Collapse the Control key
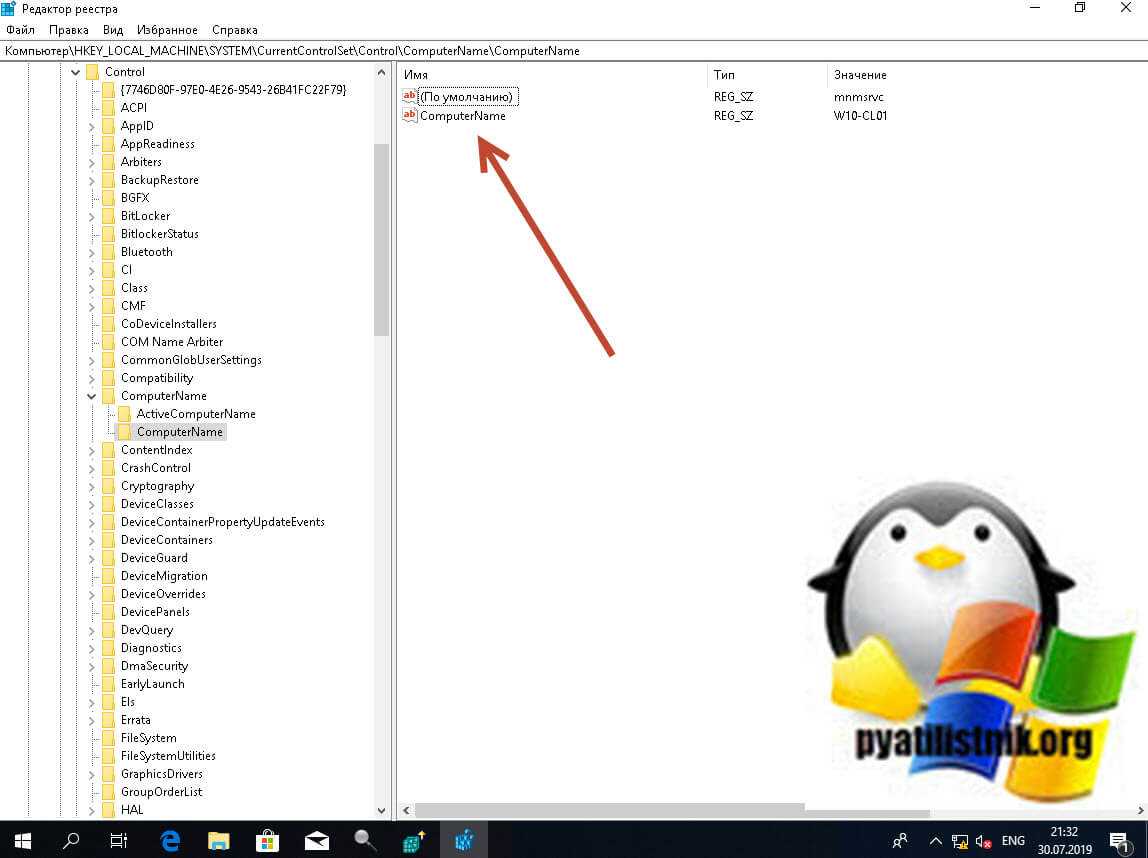 pos(76,72)
